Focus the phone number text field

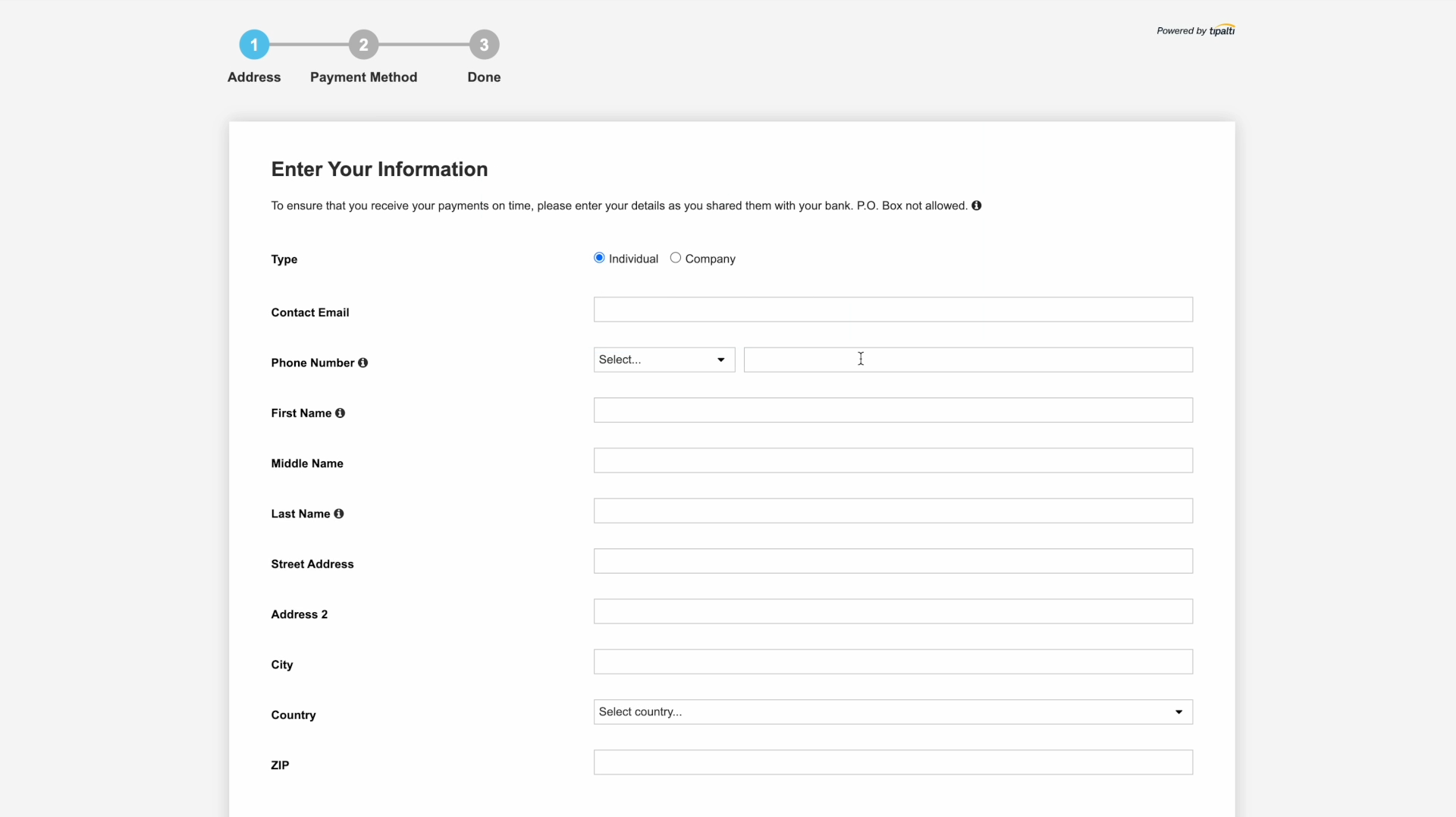coord(968,360)
